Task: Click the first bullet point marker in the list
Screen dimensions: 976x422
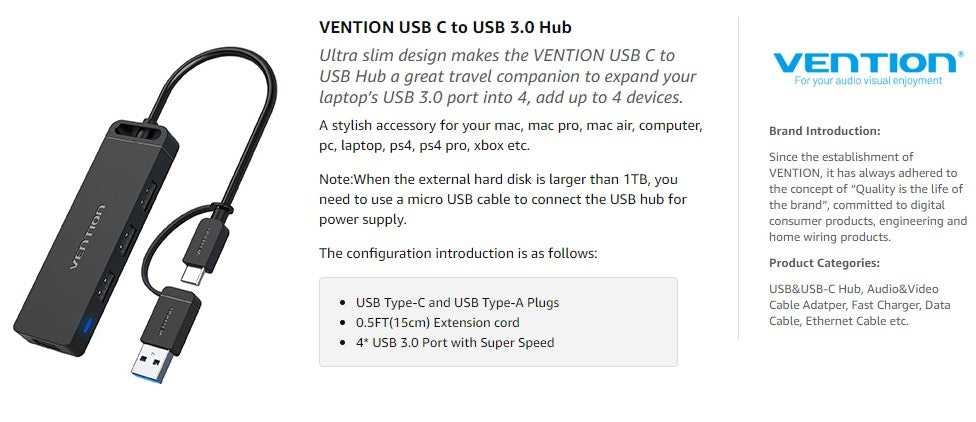Action: (344, 303)
